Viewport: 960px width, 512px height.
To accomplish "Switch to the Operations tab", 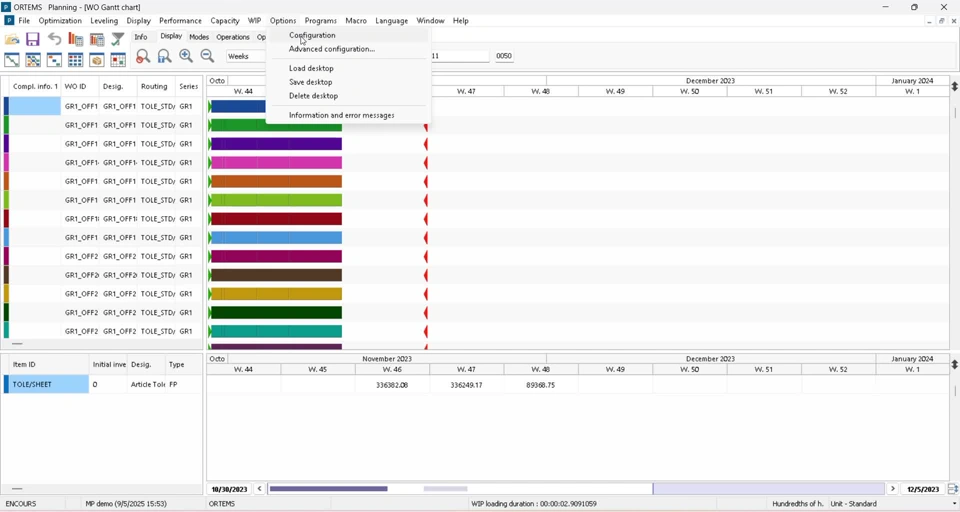I will (x=233, y=37).
